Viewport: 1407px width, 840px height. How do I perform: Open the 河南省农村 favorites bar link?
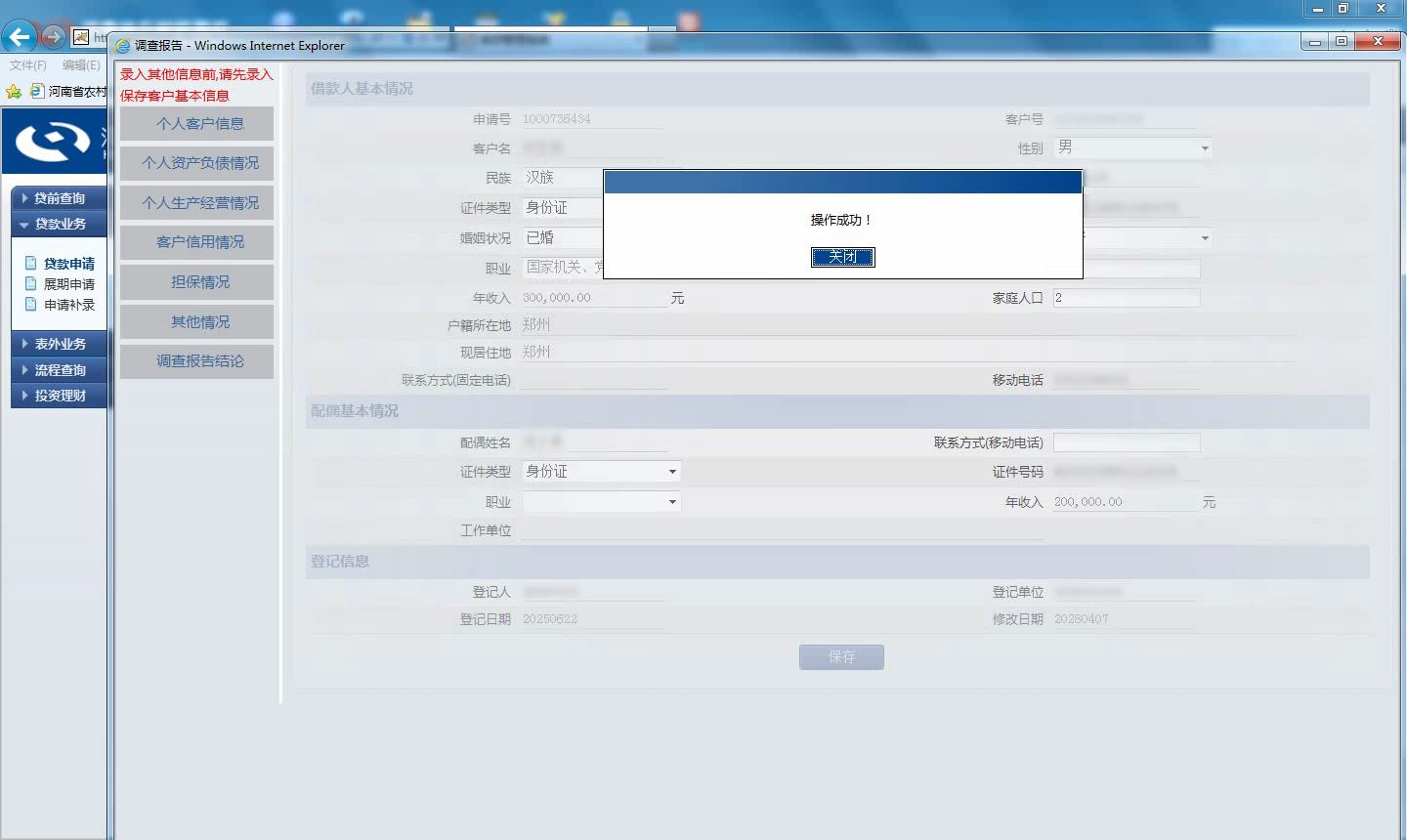point(68,91)
